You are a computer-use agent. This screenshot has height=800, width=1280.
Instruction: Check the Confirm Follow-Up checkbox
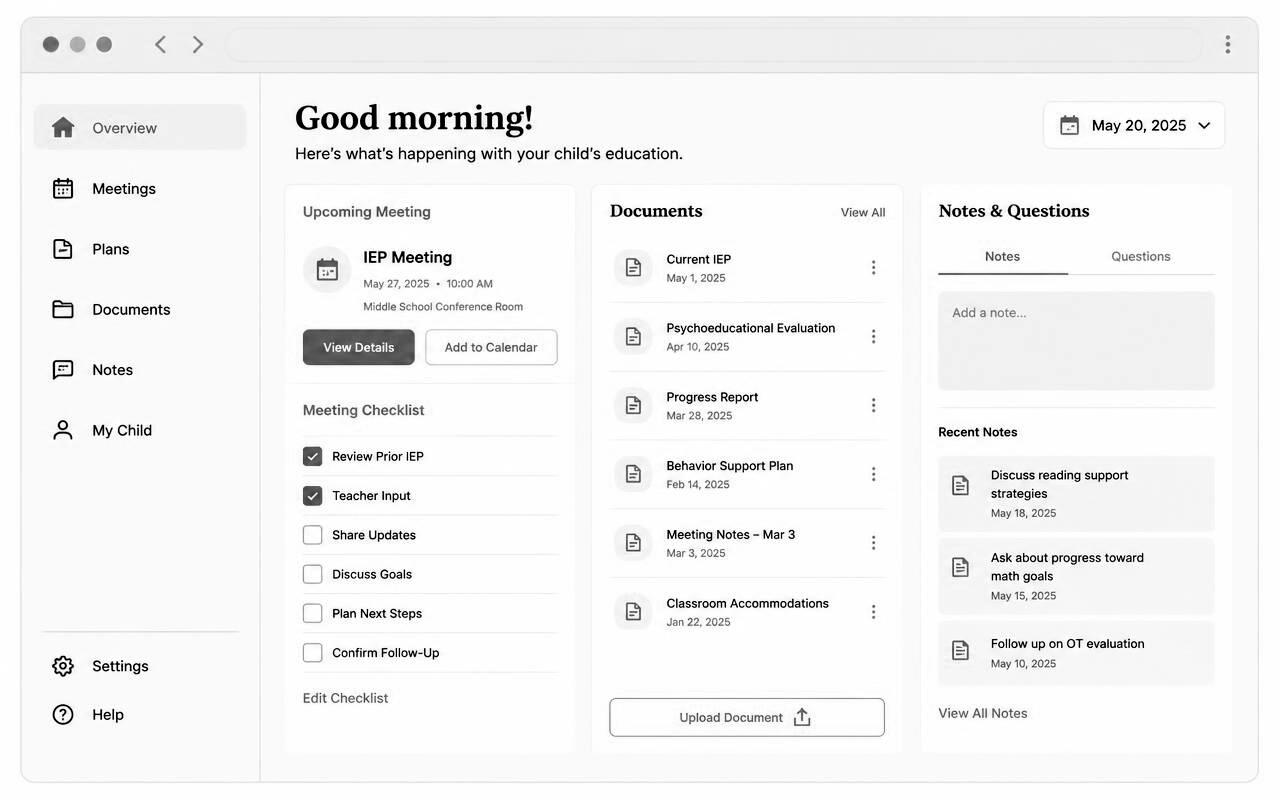tap(313, 653)
